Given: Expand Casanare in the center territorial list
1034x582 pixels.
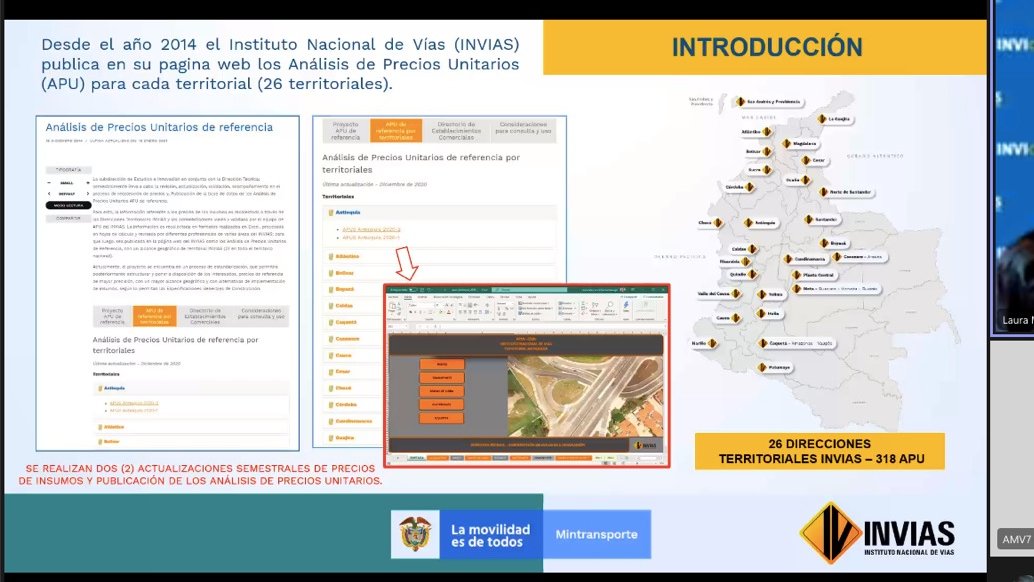Looking at the screenshot, I should point(353,339).
